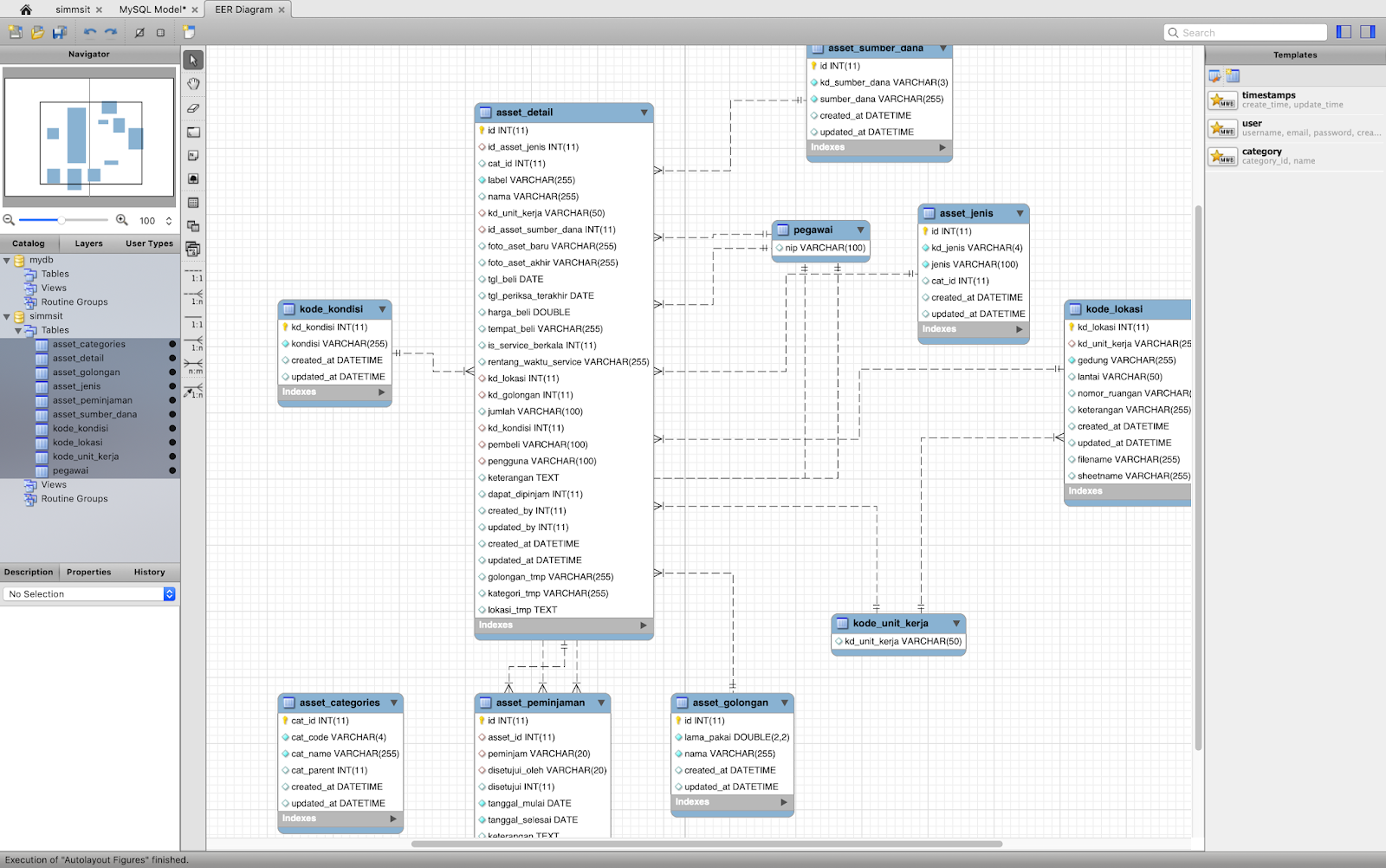Switch to the simmsit tab
1386x868 pixels.
coord(73,10)
